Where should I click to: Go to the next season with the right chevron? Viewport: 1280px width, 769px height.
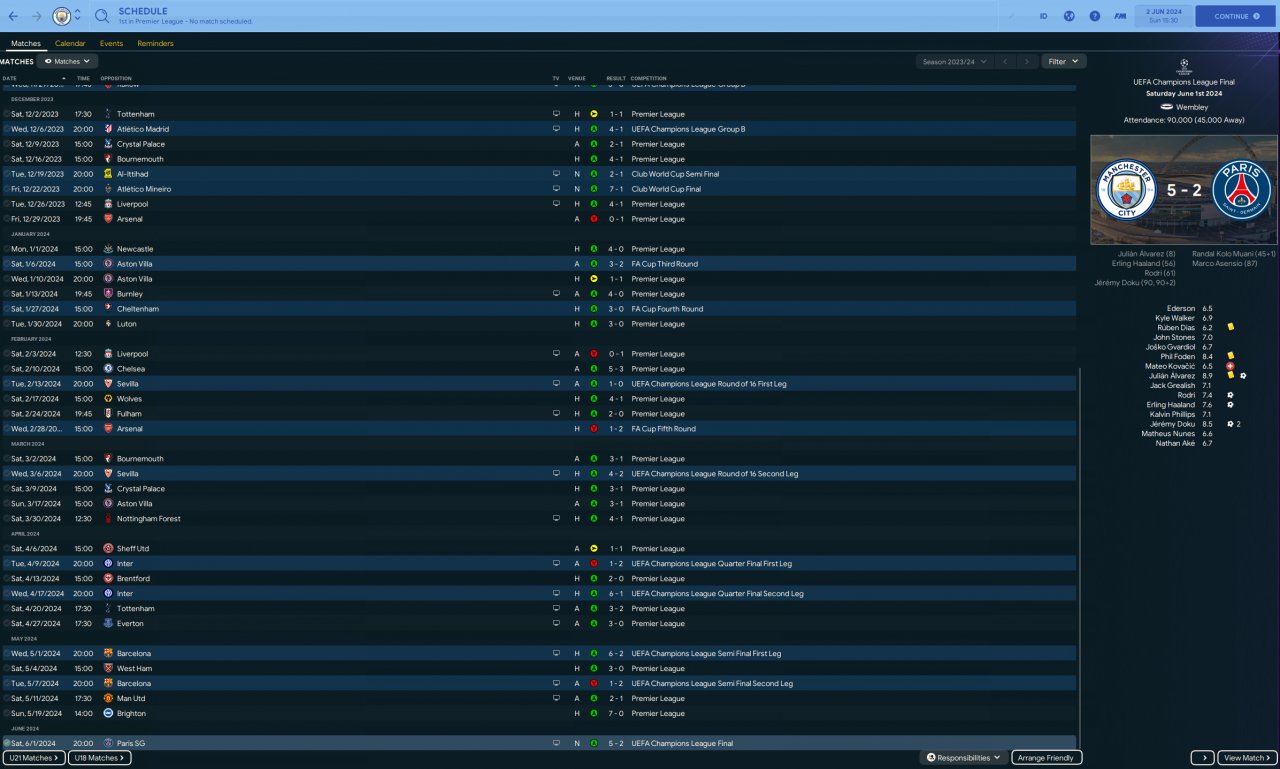point(1028,62)
